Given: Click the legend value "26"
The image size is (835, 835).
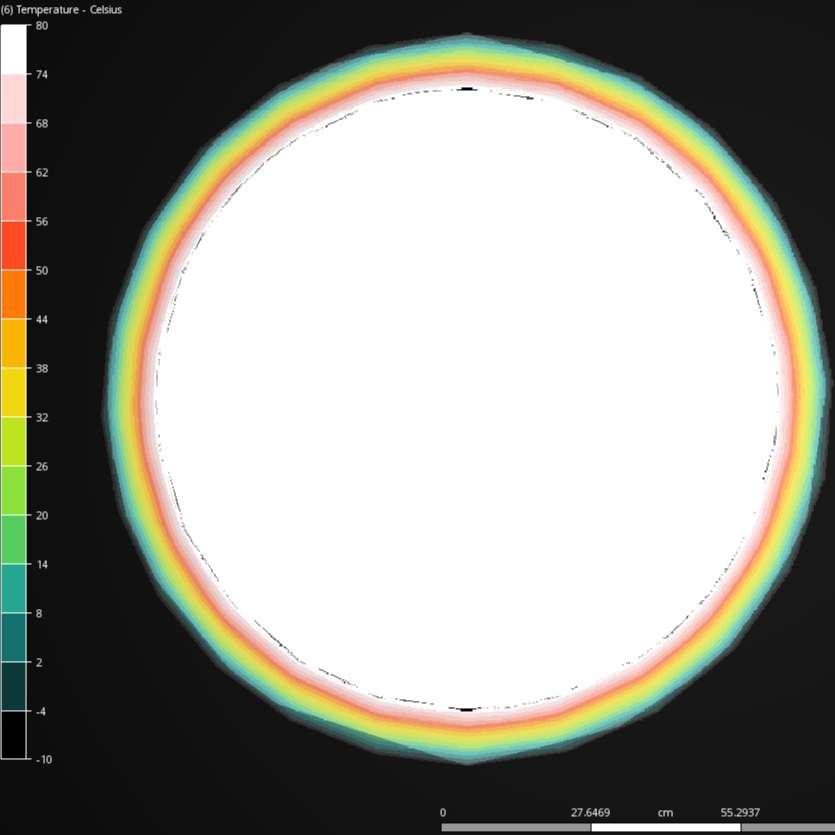Looking at the screenshot, I should [42, 466].
